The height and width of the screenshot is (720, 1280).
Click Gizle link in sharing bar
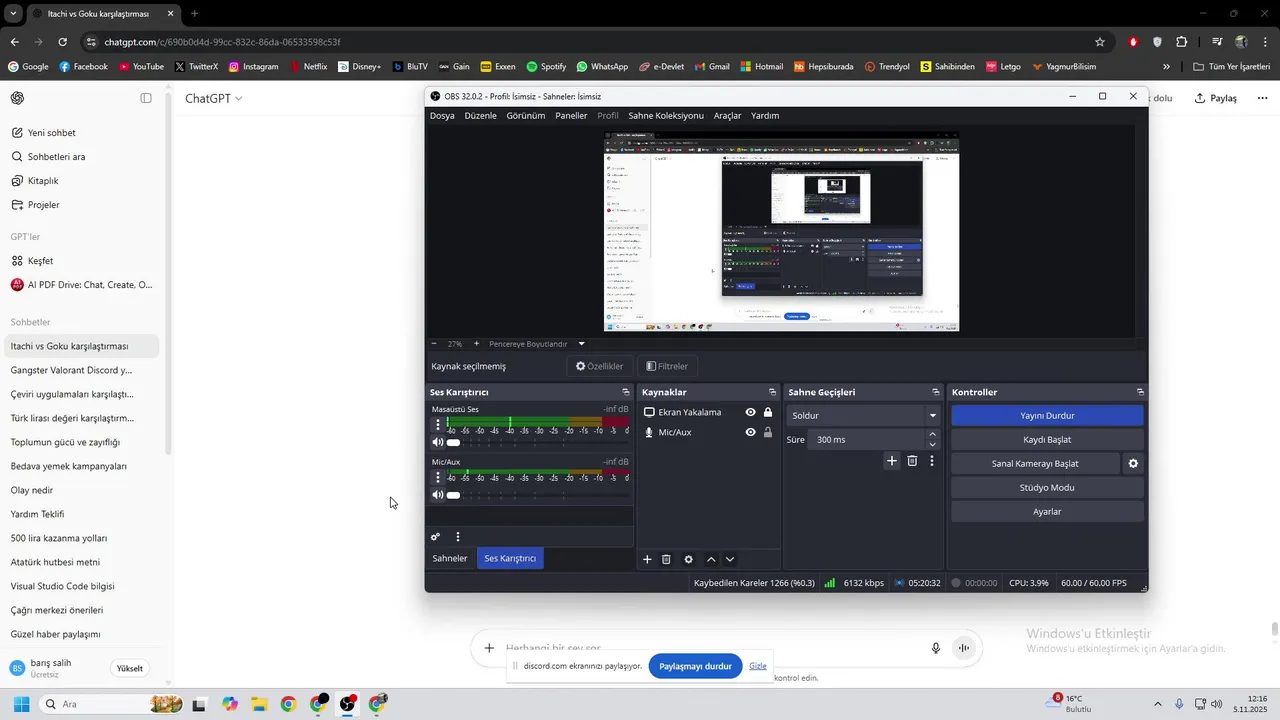[x=758, y=666]
